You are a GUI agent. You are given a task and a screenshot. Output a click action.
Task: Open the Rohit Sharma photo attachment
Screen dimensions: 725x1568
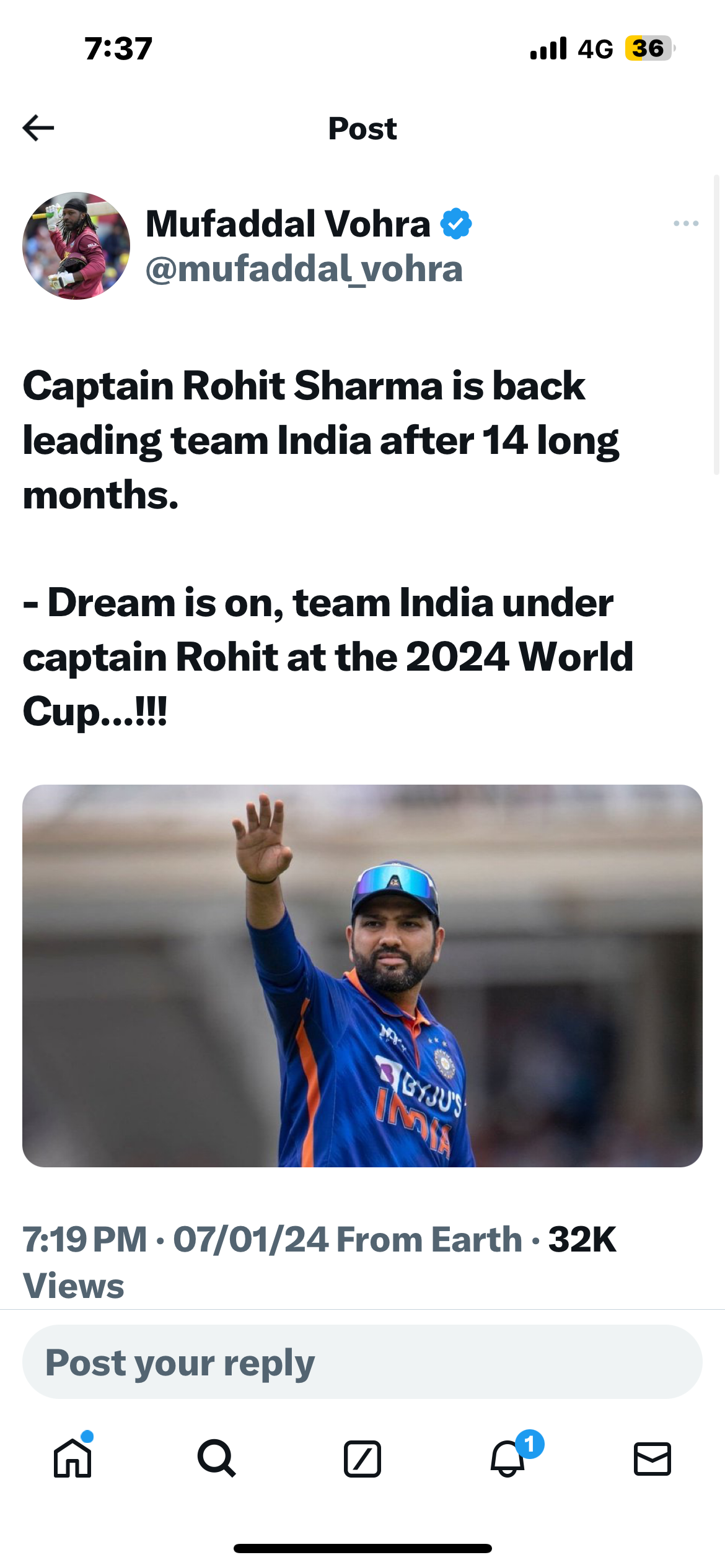pyautogui.click(x=362, y=976)
